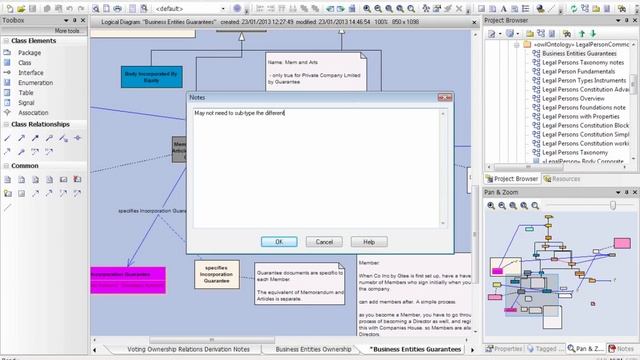Open Project Browser panel menu arrow
Screen dimensions: 640x360
click(618, 20)
